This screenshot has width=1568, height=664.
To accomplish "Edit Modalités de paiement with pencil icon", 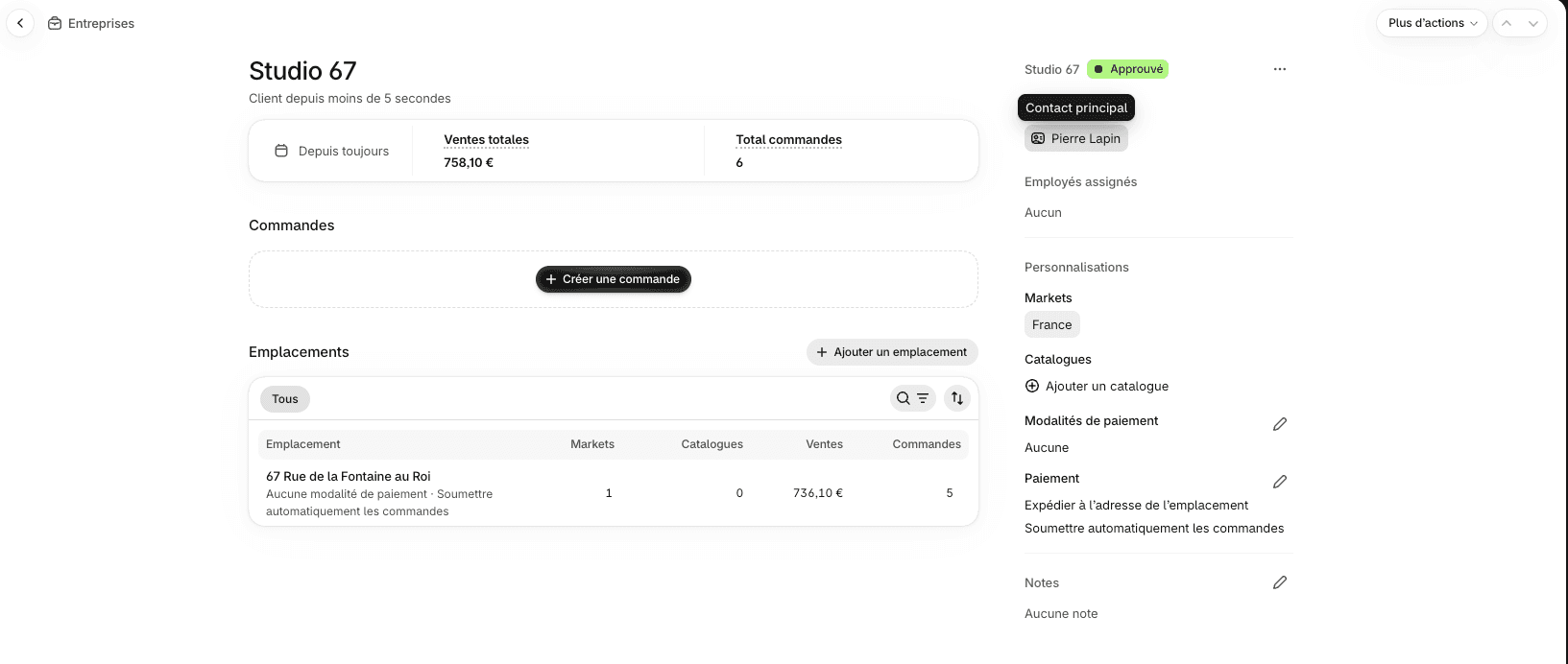I will (x=1280, y=424).
